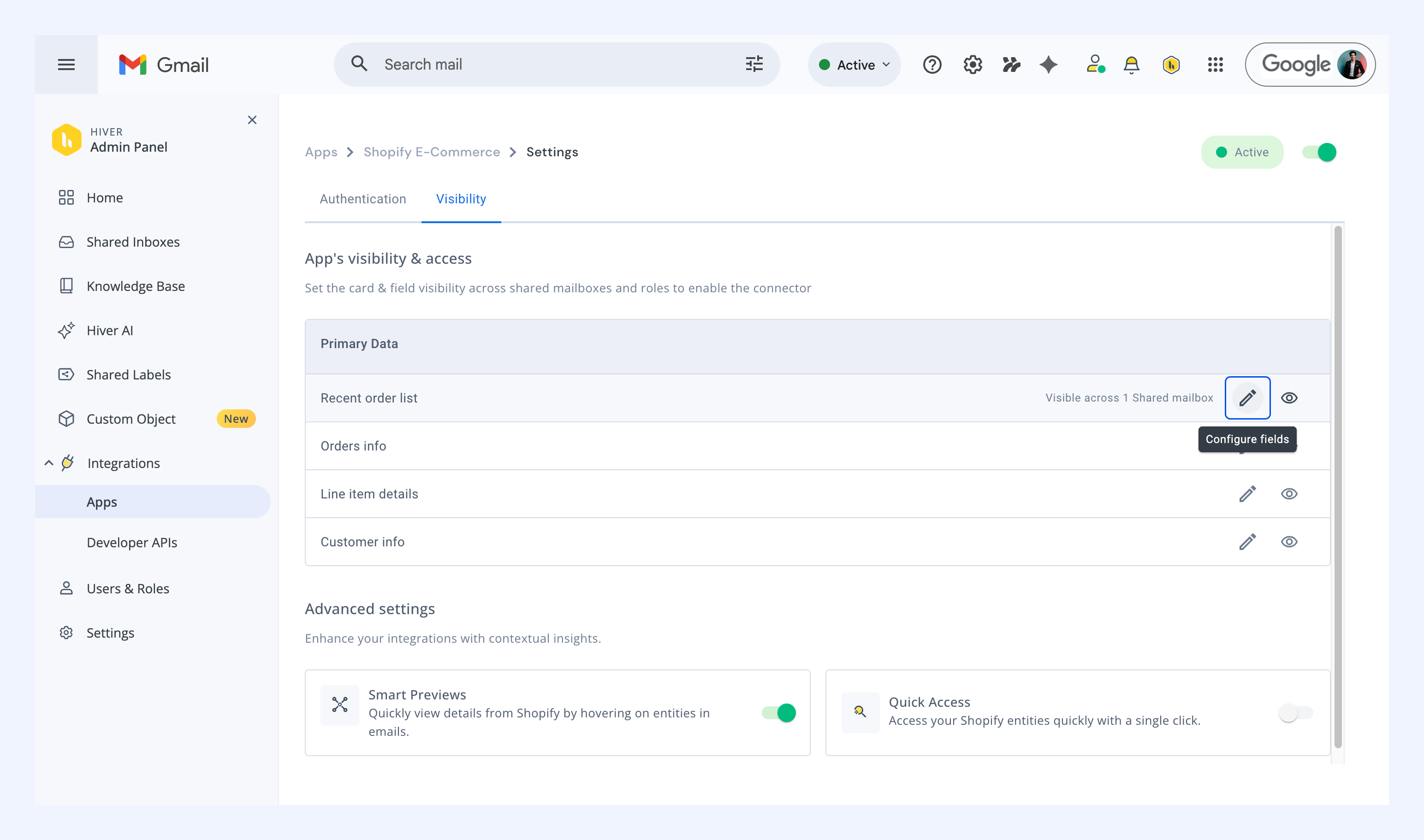Toggle visibility of Recent order list
Viewport: 1424px width, 840px height.
coord(1289,398)
